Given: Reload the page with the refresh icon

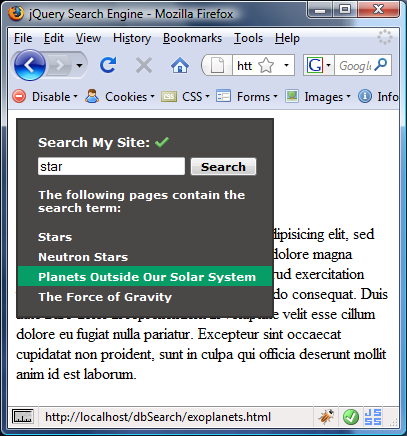Looking at the screenshot, I should (108, 65).
